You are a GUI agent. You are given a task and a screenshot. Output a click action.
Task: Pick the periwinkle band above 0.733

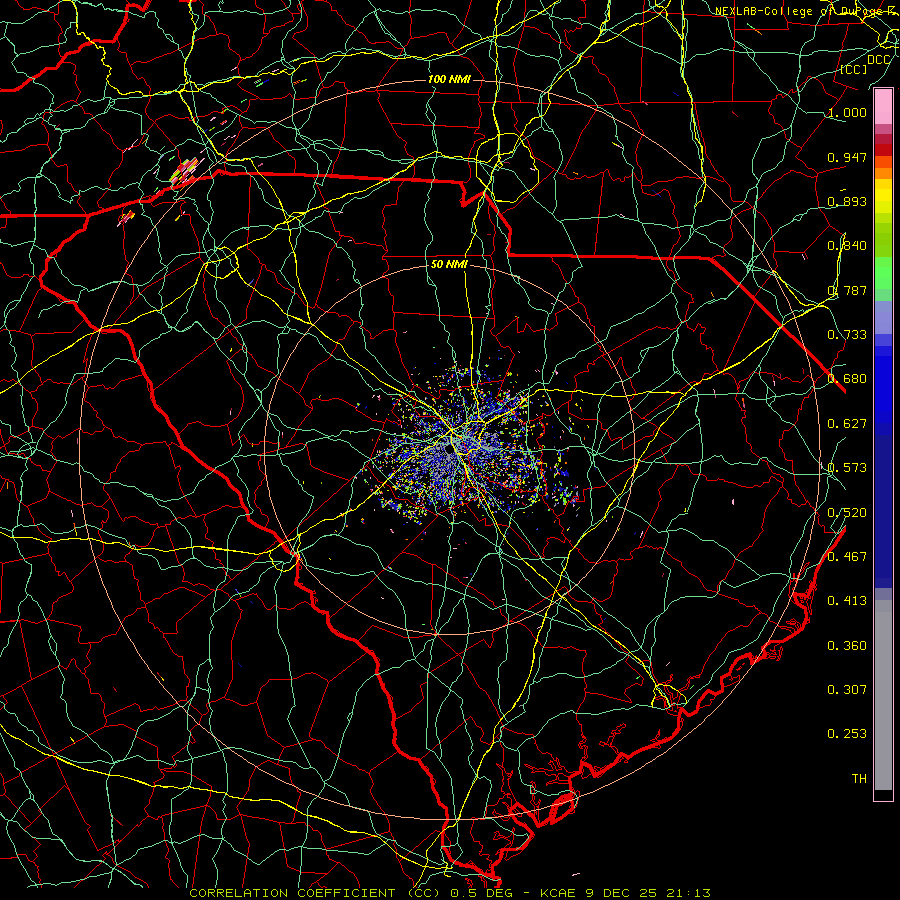tap(883, 317)
